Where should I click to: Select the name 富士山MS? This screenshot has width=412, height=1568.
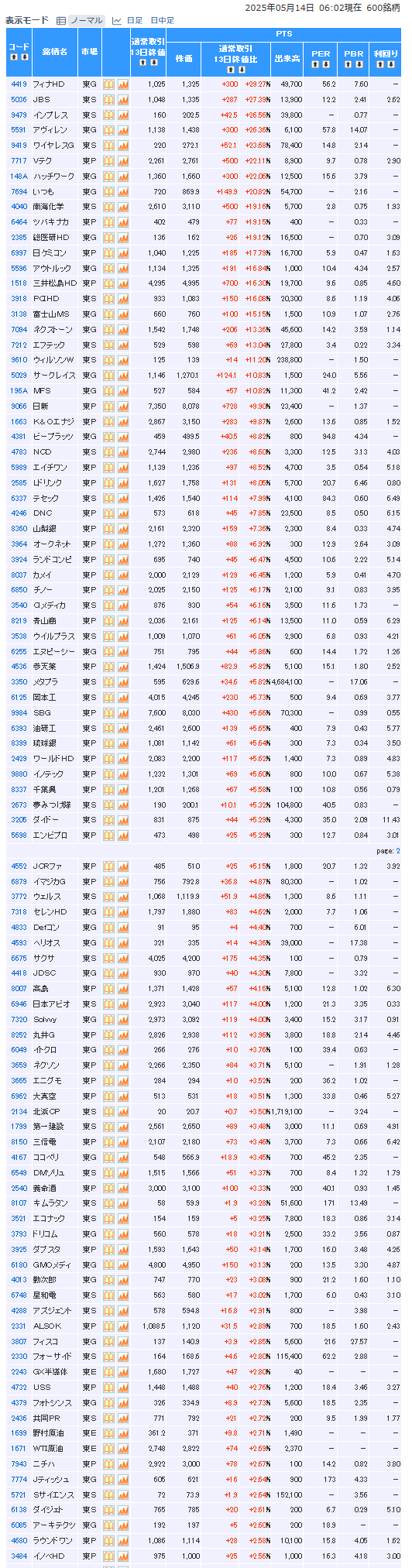50,314
